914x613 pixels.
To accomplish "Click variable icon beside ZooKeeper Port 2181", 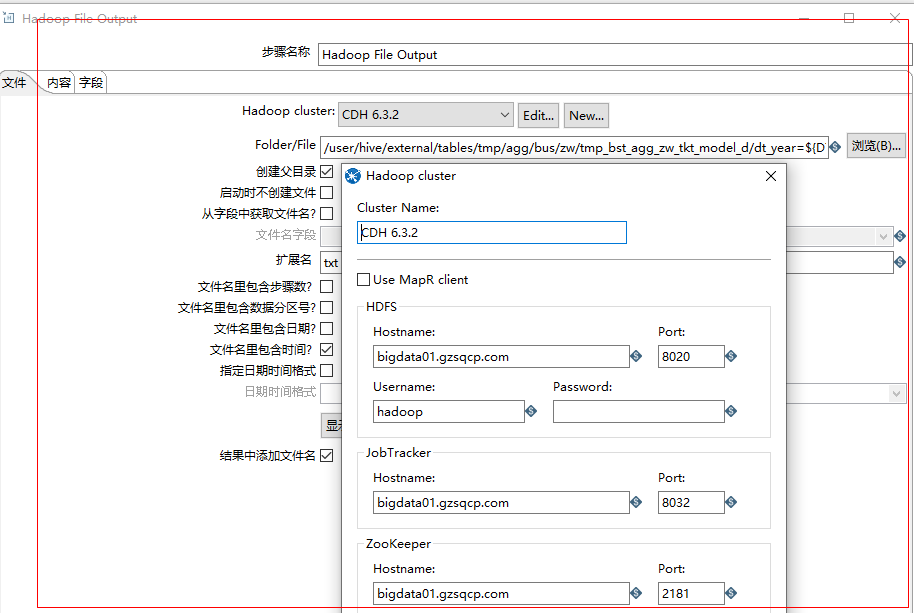I will click(731, 593).
